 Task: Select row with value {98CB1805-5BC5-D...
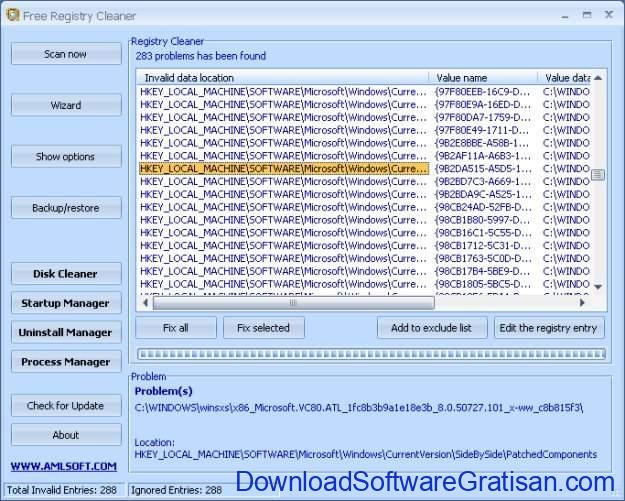click(x=365, y=284)
